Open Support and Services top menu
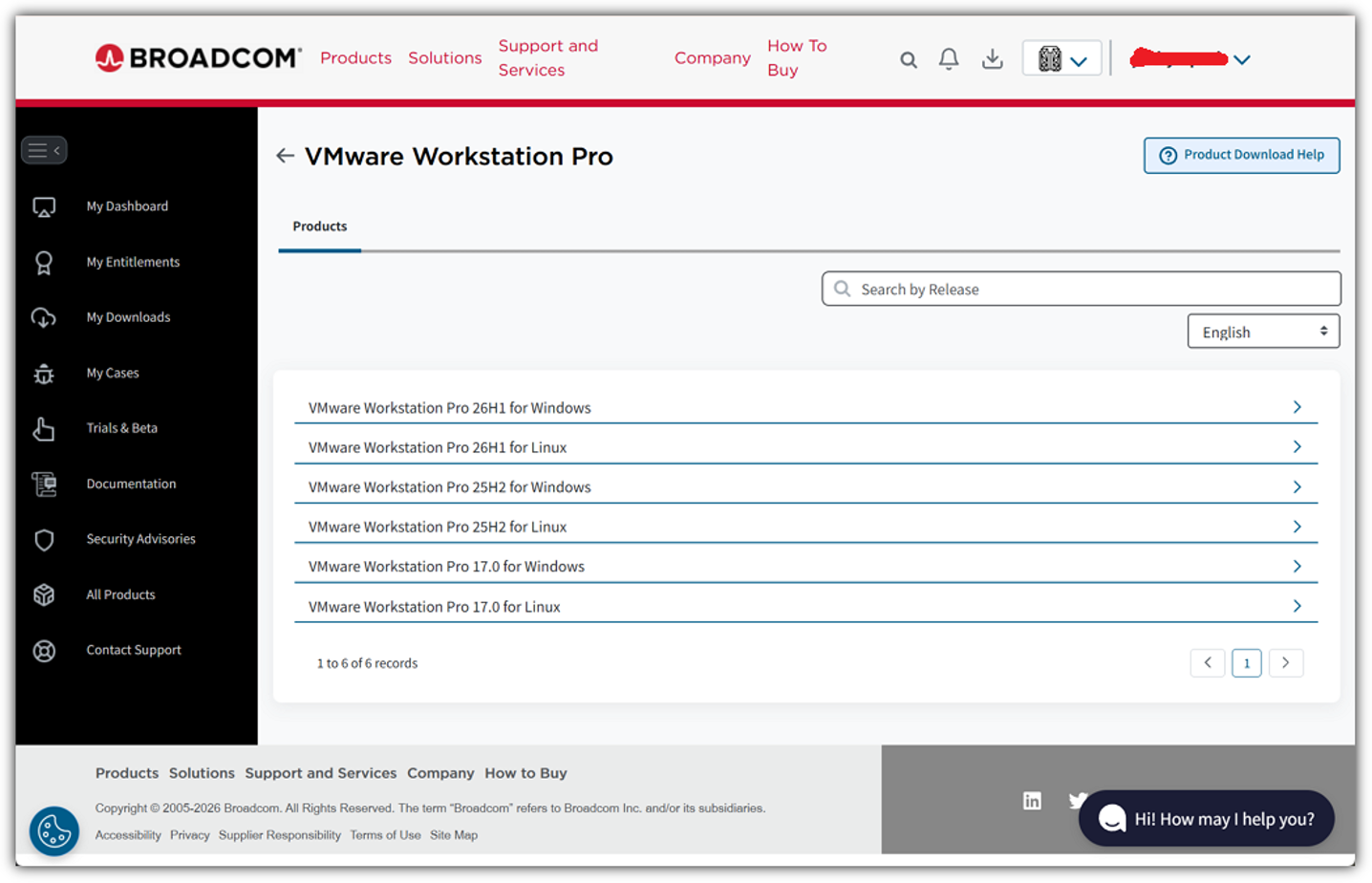1372x883 pixels. pos(548,58)
